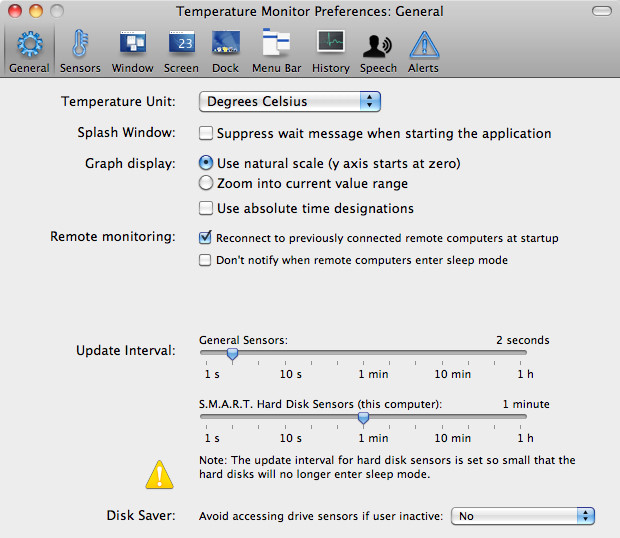Select Use natural scale radio button
Screen dimensions: 620x538
206,163
